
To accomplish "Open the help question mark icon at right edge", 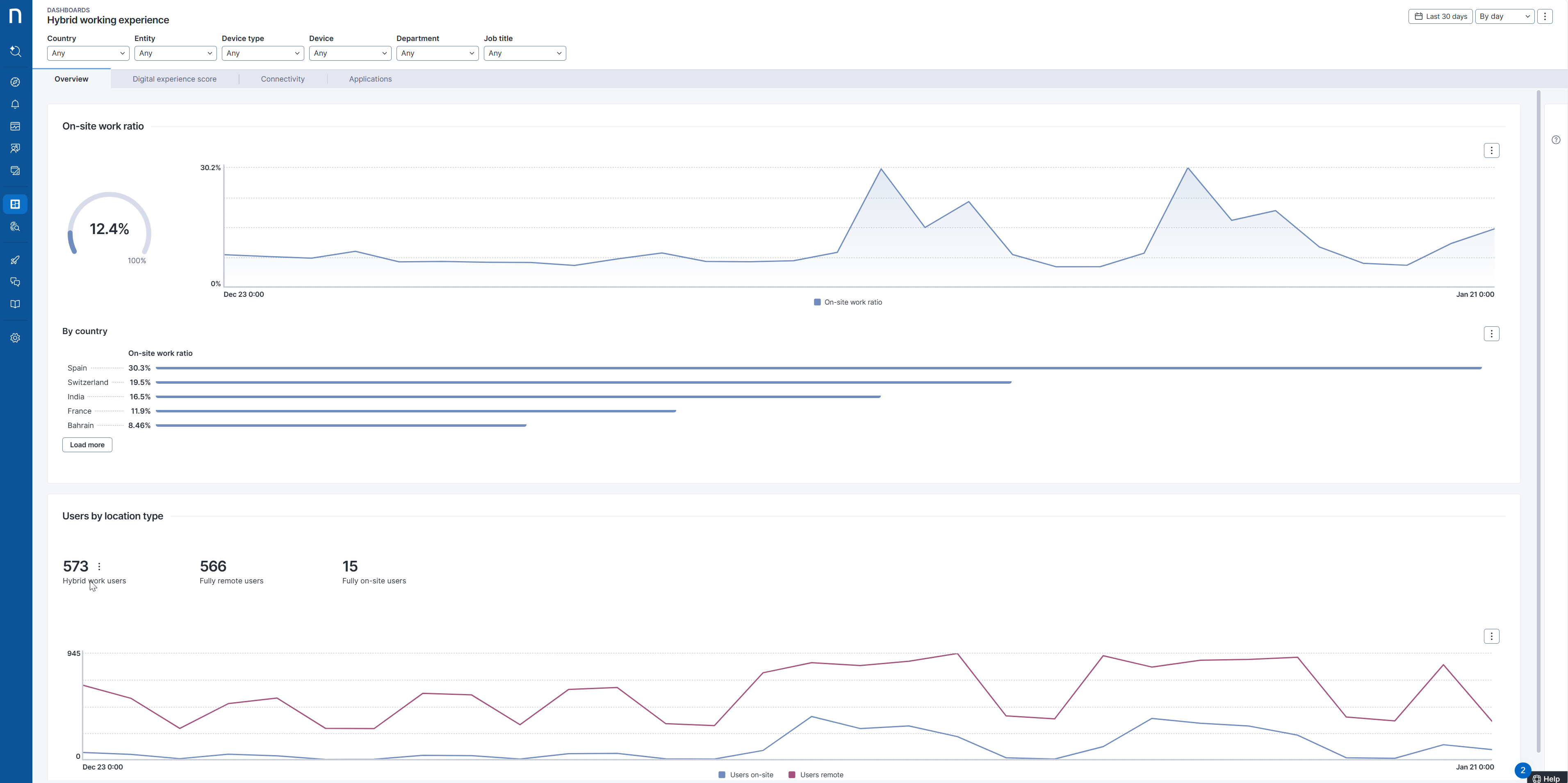I will pyautogui.click(x=1556, y=140).
